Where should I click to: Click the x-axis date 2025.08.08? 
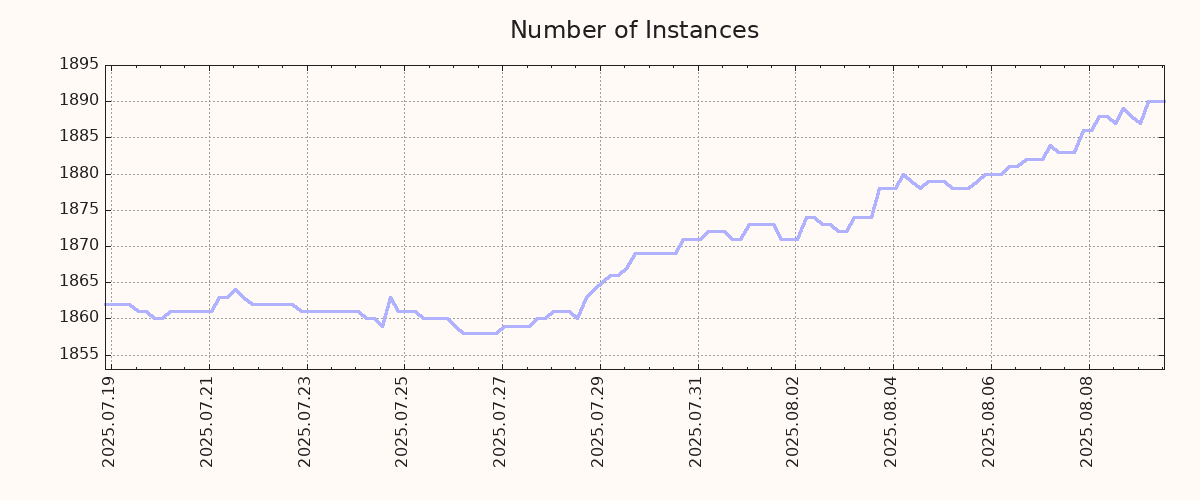pos(1088,421)
